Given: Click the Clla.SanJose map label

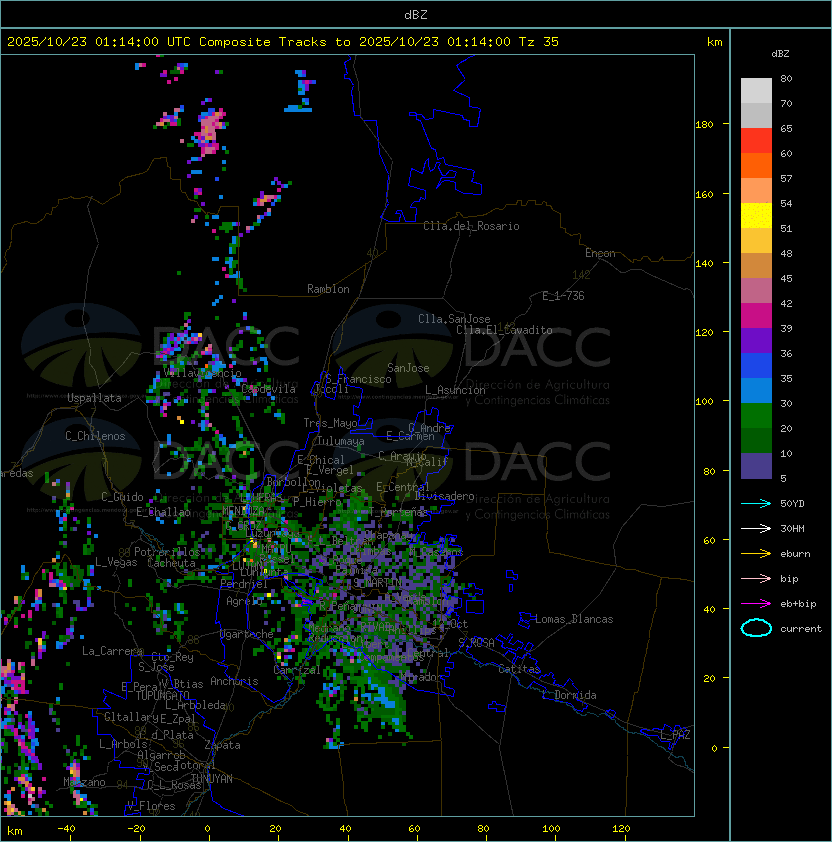Looking at the screenshot, I should click(454, 319).
